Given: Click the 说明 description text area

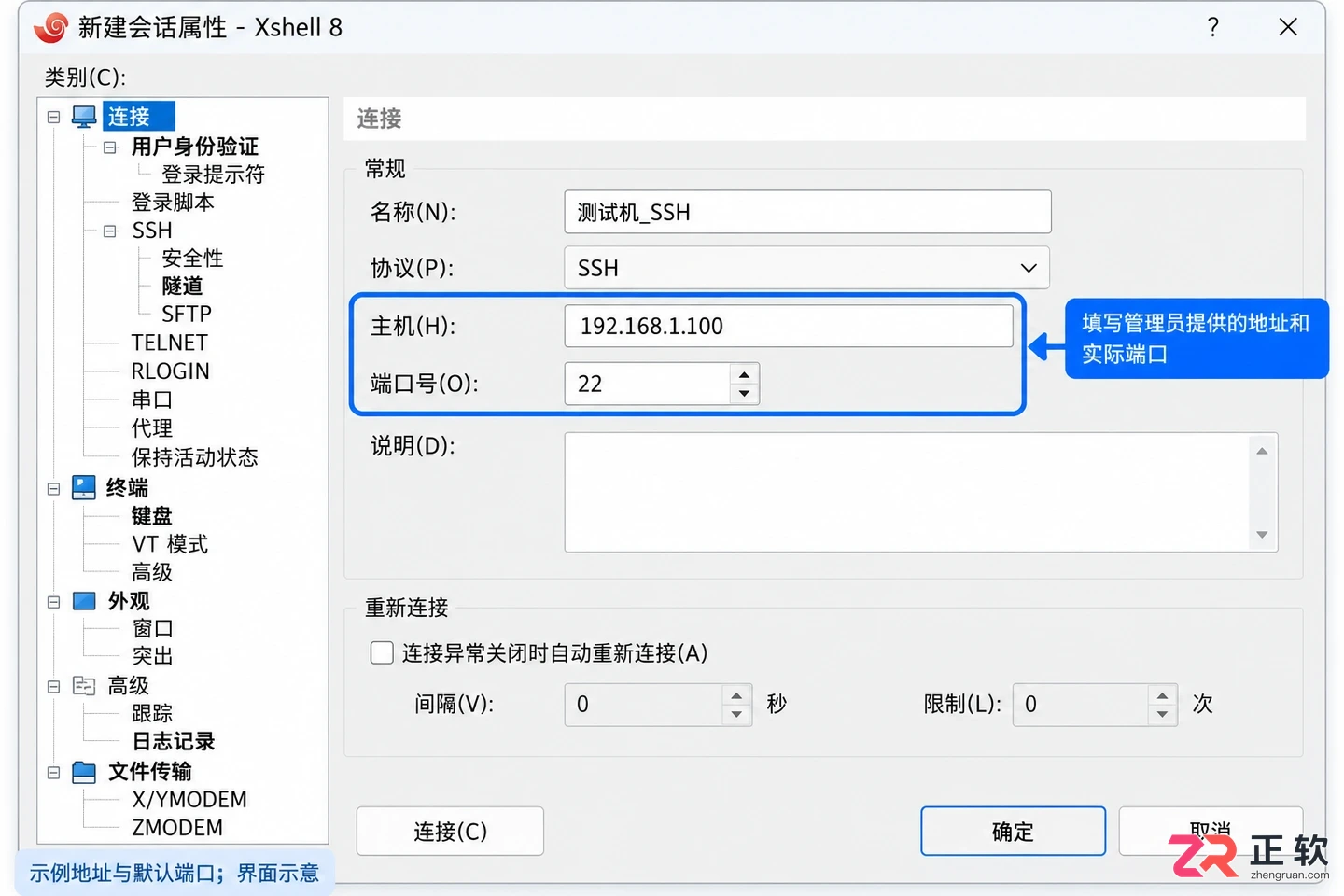Looking at the screenshot, I should (905, 492).
